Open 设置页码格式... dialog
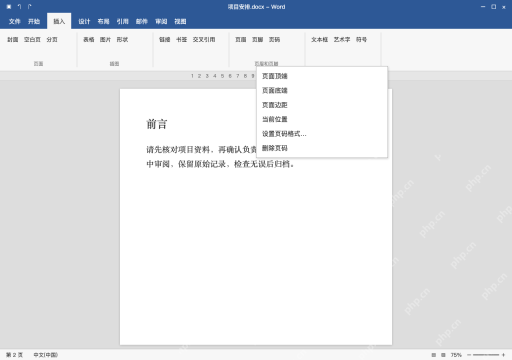512x360 pixels. pyautogui.click(x=322, y=134)
